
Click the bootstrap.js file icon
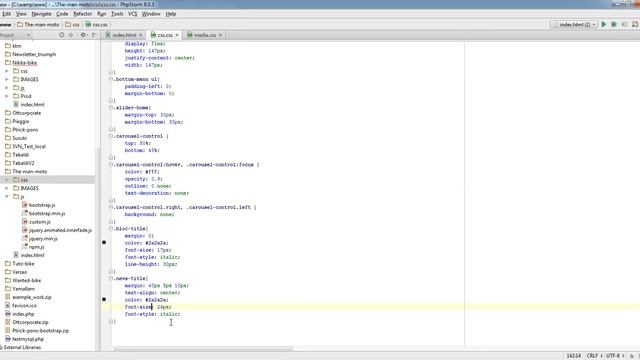(24, 205)
